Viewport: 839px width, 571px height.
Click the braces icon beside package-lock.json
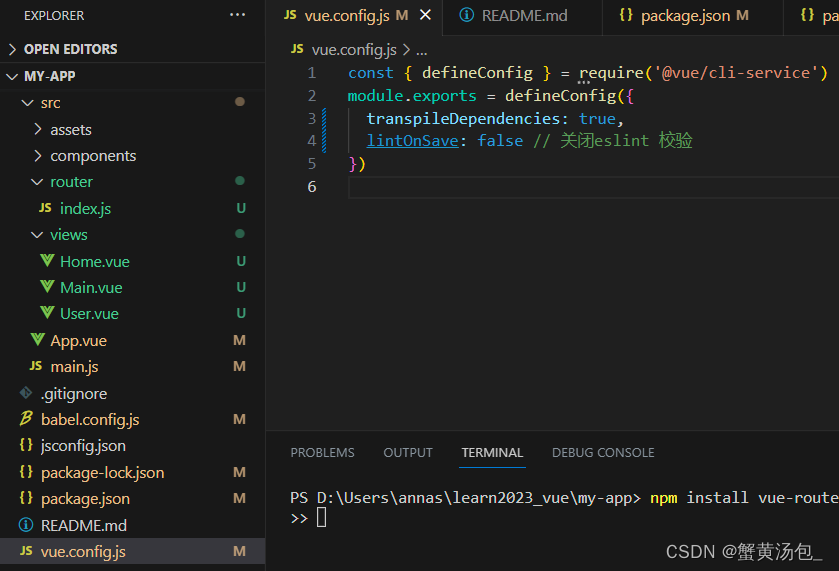(x=26, y=471)
